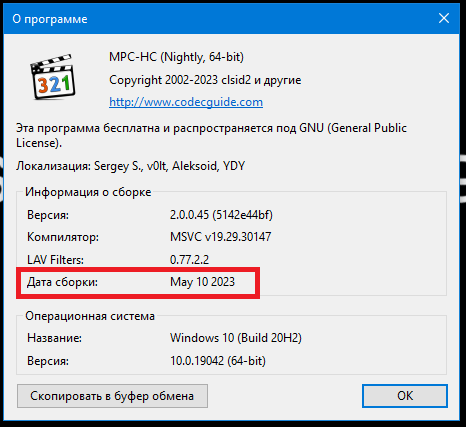Click the LAV Filters value 0.77.2.2
Image resolution: width=466 pixels, height=427 pixels.
coord(189,260)
